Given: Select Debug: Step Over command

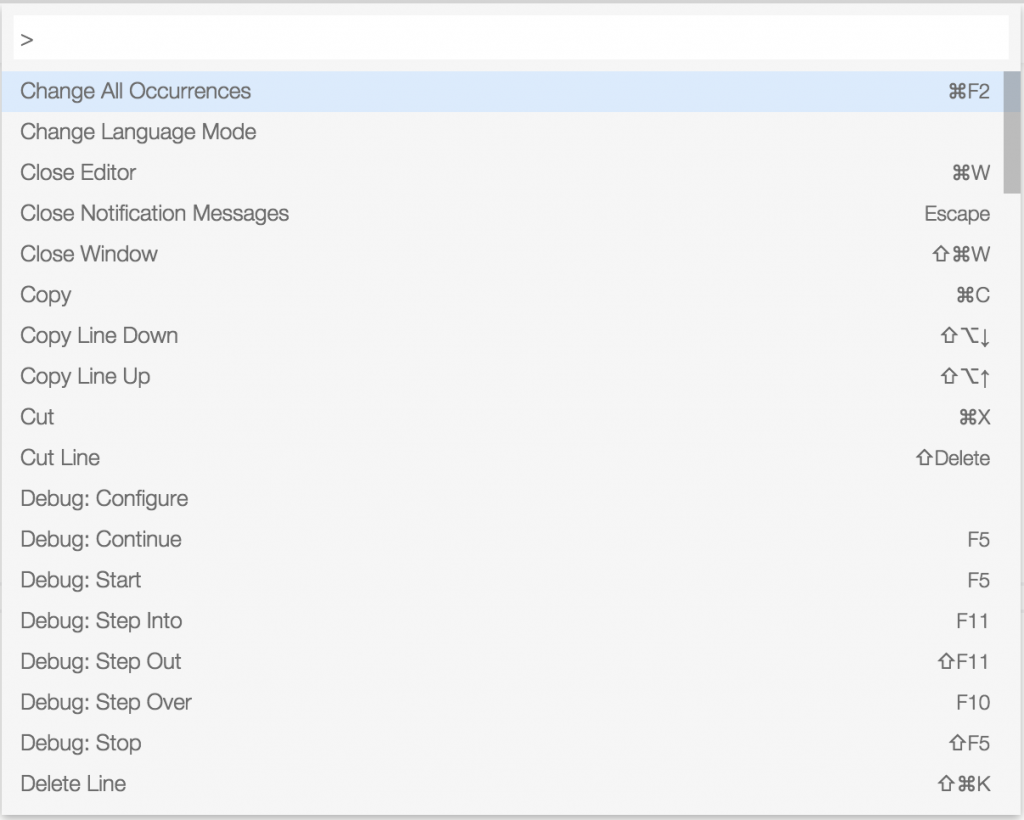Looking at the screenshot, I should [x=106, y=703].
